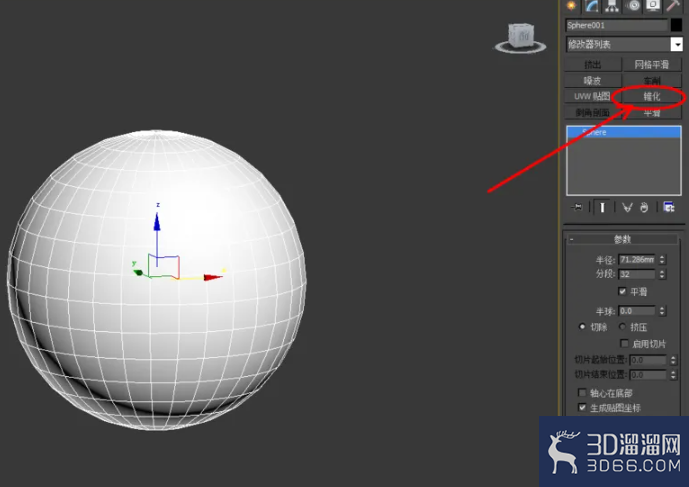The height and width of the screenshot is (487, 689).
Task: Open the Create command panel tab
Action: click(x=571, y=5)
